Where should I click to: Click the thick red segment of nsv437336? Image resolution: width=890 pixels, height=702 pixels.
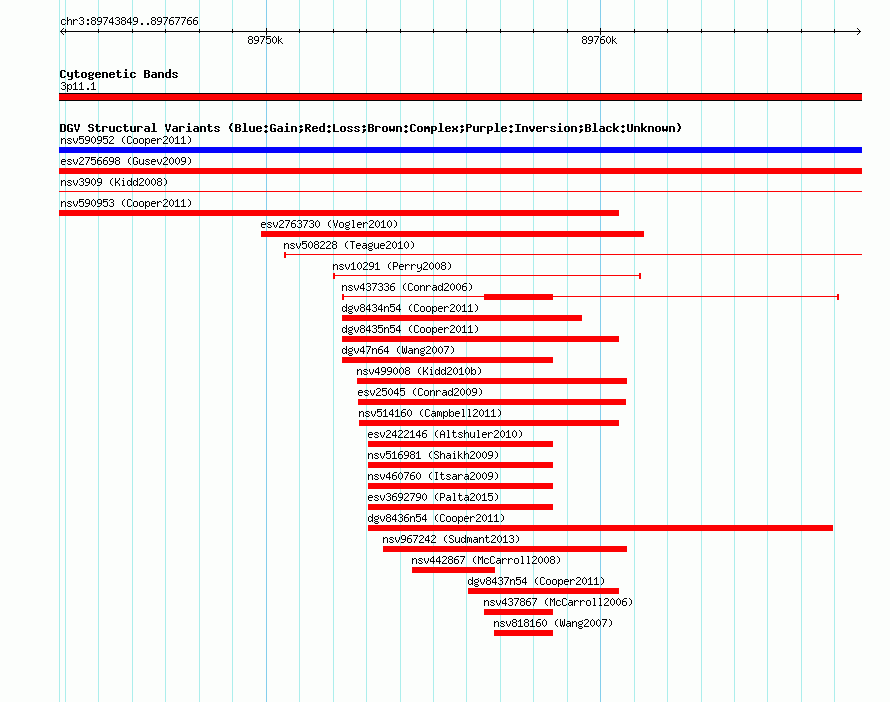tap(518, 297)
